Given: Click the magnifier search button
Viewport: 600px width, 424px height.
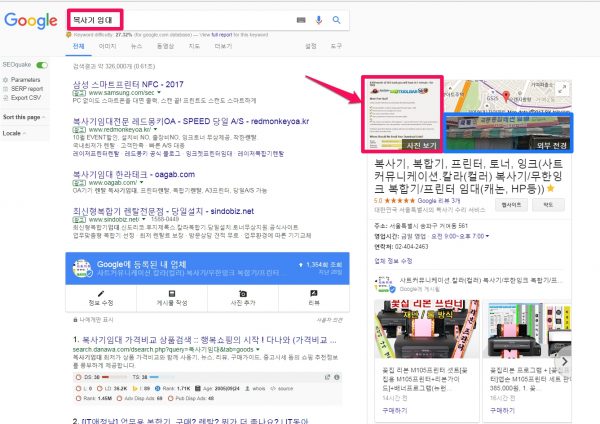Looking at the screenshot, I should pos(336,20).
